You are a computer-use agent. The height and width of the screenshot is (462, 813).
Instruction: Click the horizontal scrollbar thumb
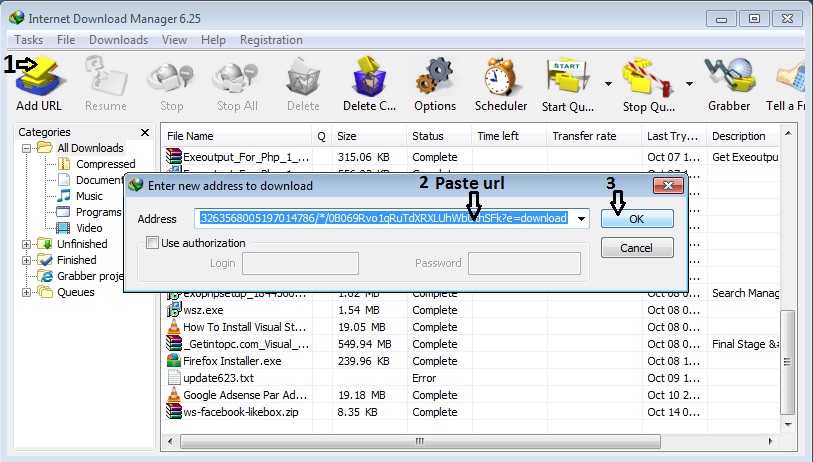(x=420, y=442)
